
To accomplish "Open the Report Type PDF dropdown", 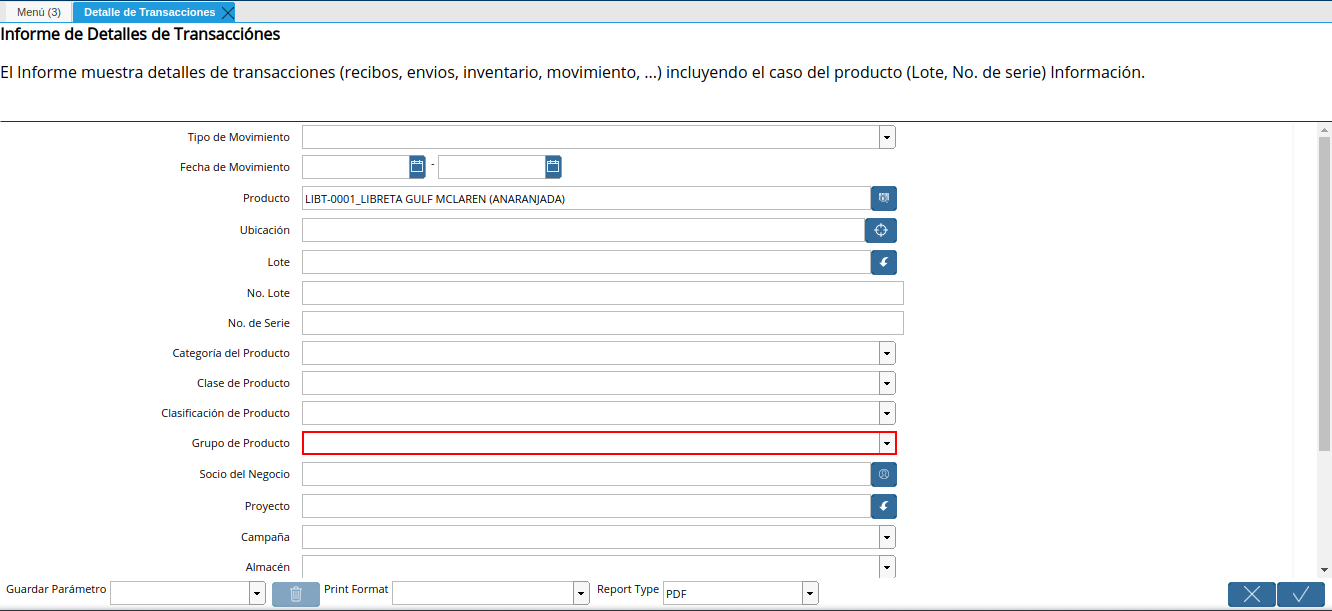I will 810,594.
